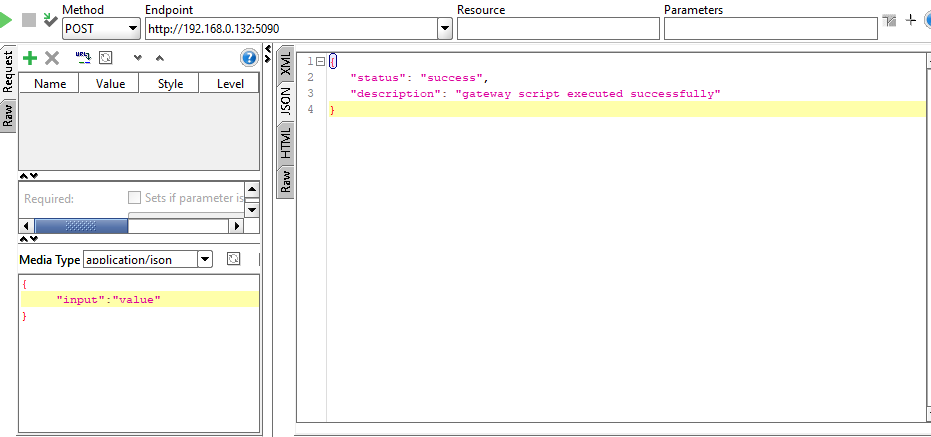Switch to the HTML response tab

(x=286, y=143)
